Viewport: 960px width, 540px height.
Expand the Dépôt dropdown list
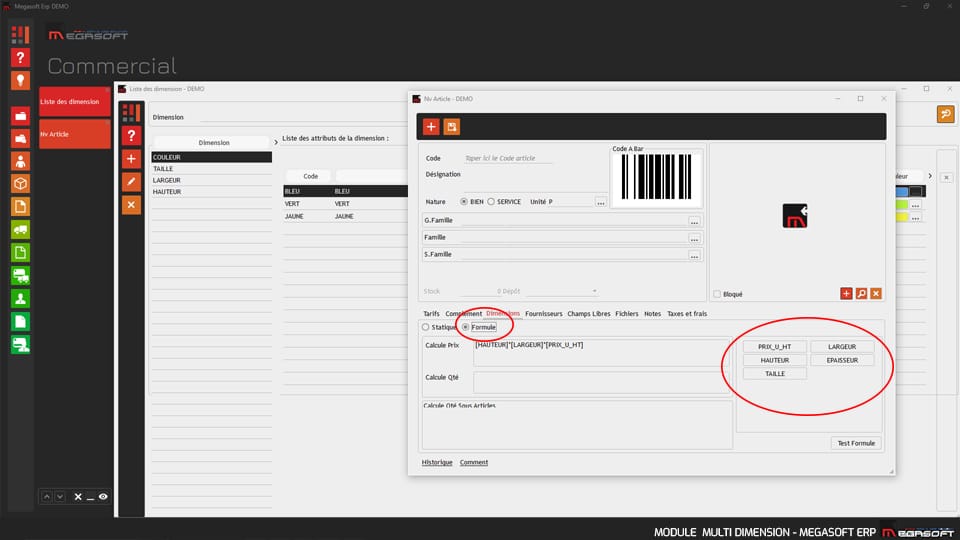594,291
